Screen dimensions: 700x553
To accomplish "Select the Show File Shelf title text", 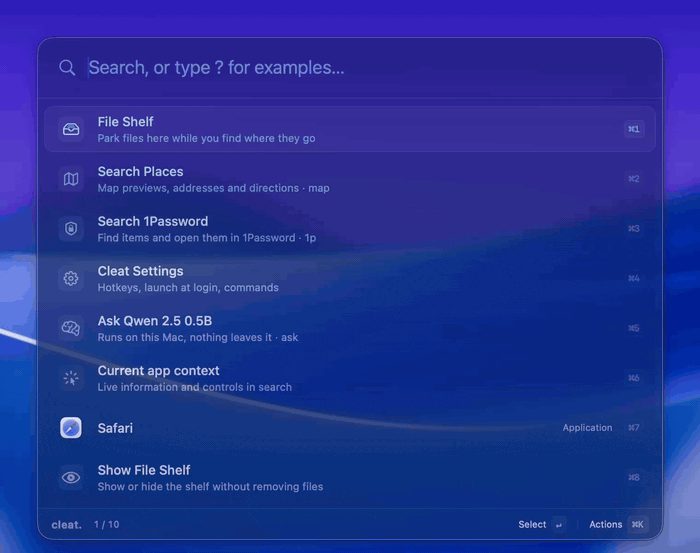I will pyautogui.click(x=144, y=470).
